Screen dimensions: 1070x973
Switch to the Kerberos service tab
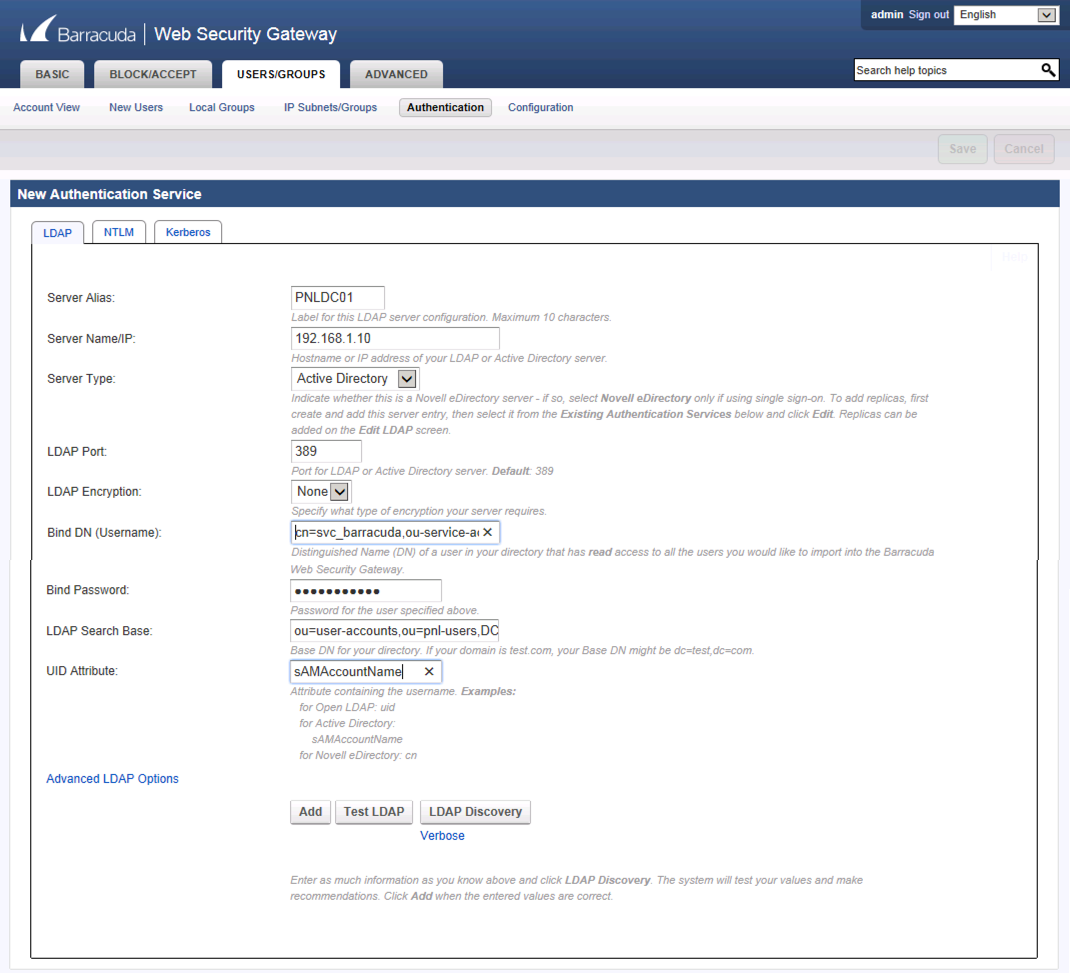pyautogui.click(x=188, y=232)
